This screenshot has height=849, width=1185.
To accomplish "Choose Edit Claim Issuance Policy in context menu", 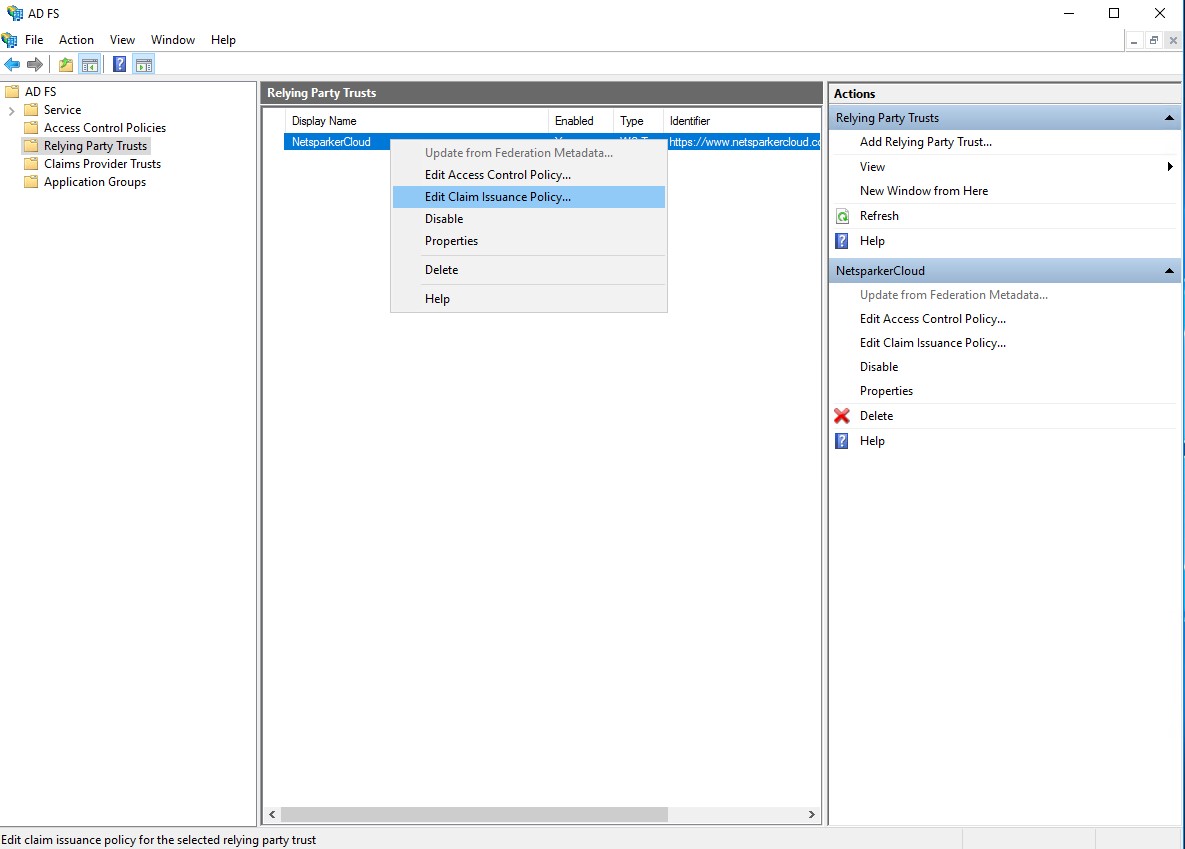I will [x=498, y=197].
